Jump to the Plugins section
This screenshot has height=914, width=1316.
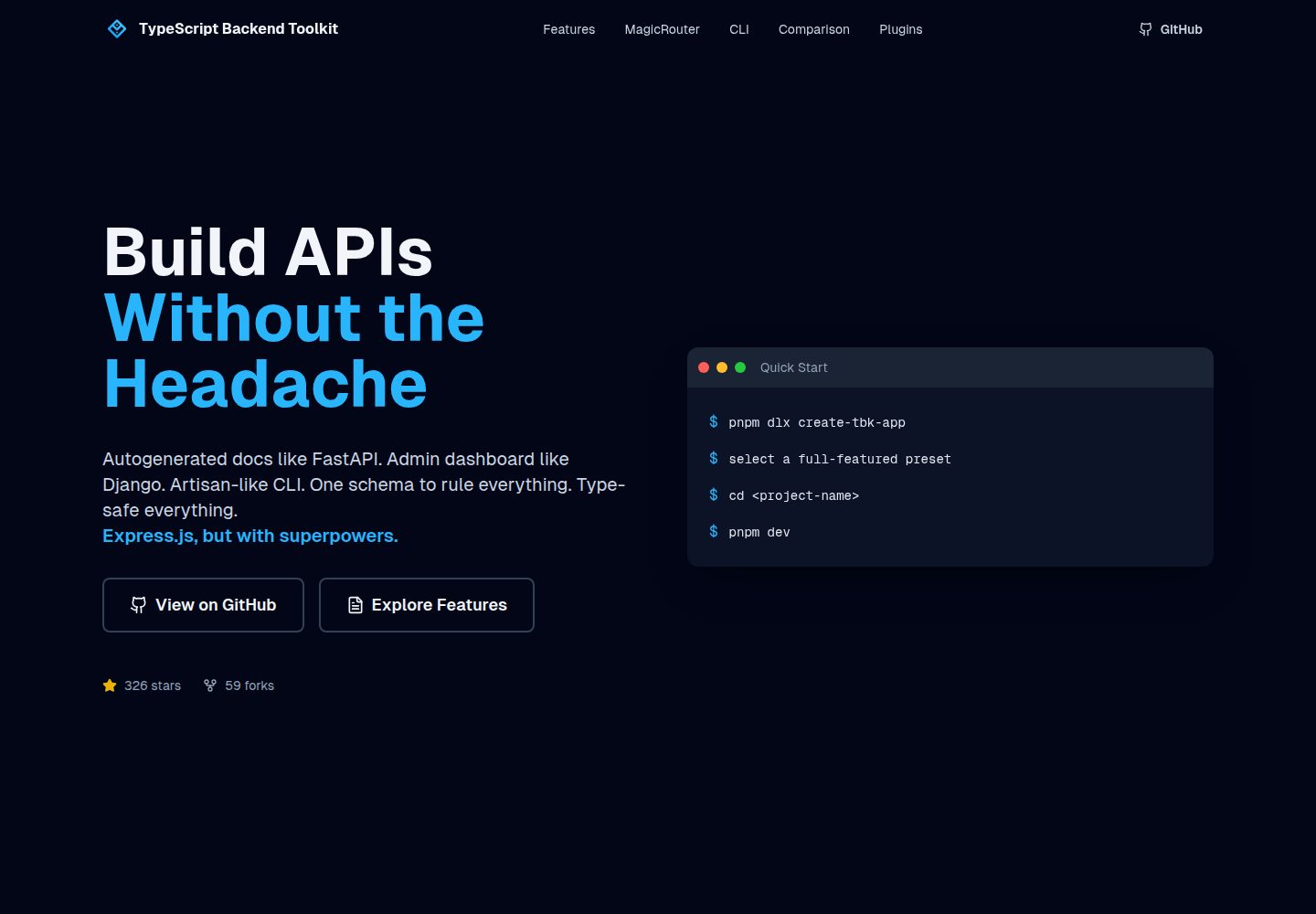pyautogui.click(x=901, y=29)
